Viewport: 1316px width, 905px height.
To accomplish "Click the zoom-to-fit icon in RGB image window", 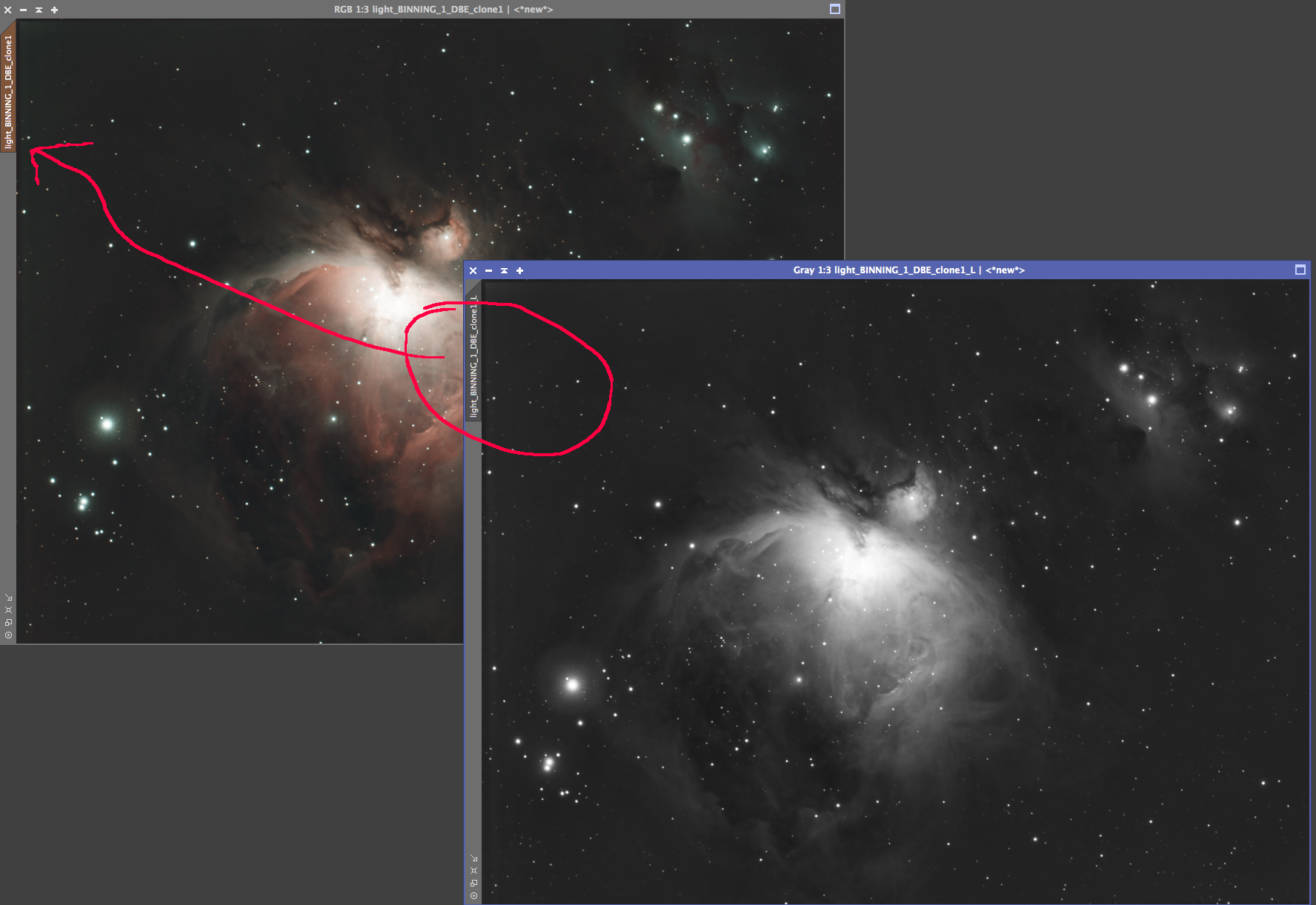I will (8, 610).
